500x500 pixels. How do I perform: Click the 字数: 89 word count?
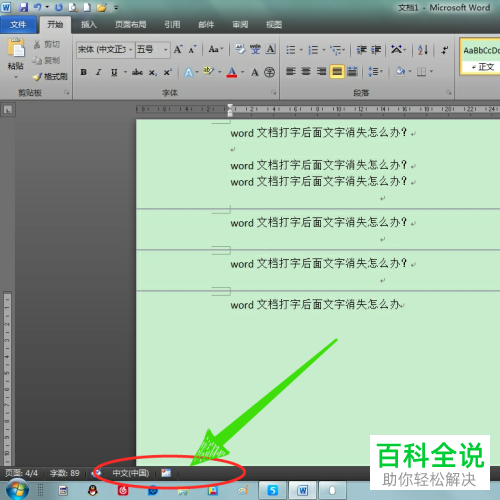point(65,473)
